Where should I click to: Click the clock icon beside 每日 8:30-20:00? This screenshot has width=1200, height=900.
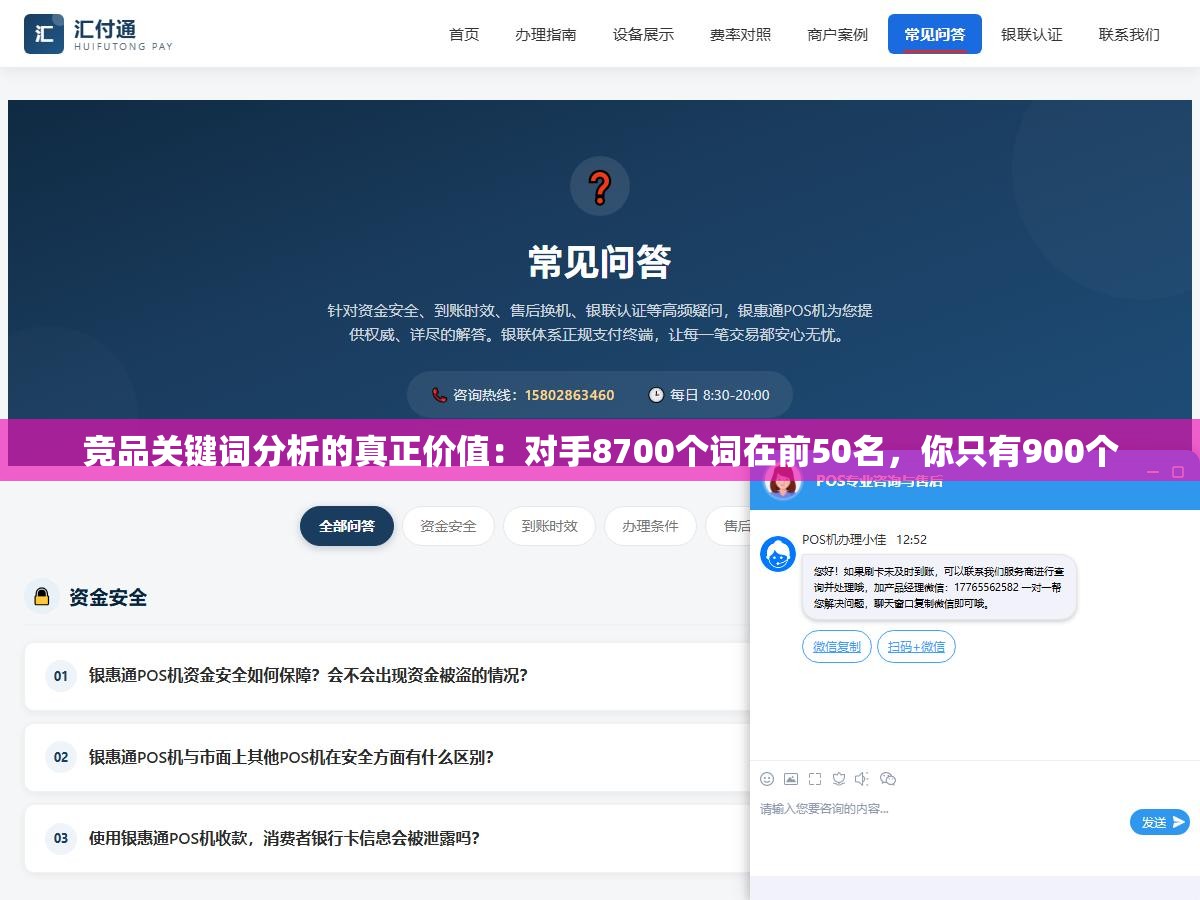click(656, 395)
